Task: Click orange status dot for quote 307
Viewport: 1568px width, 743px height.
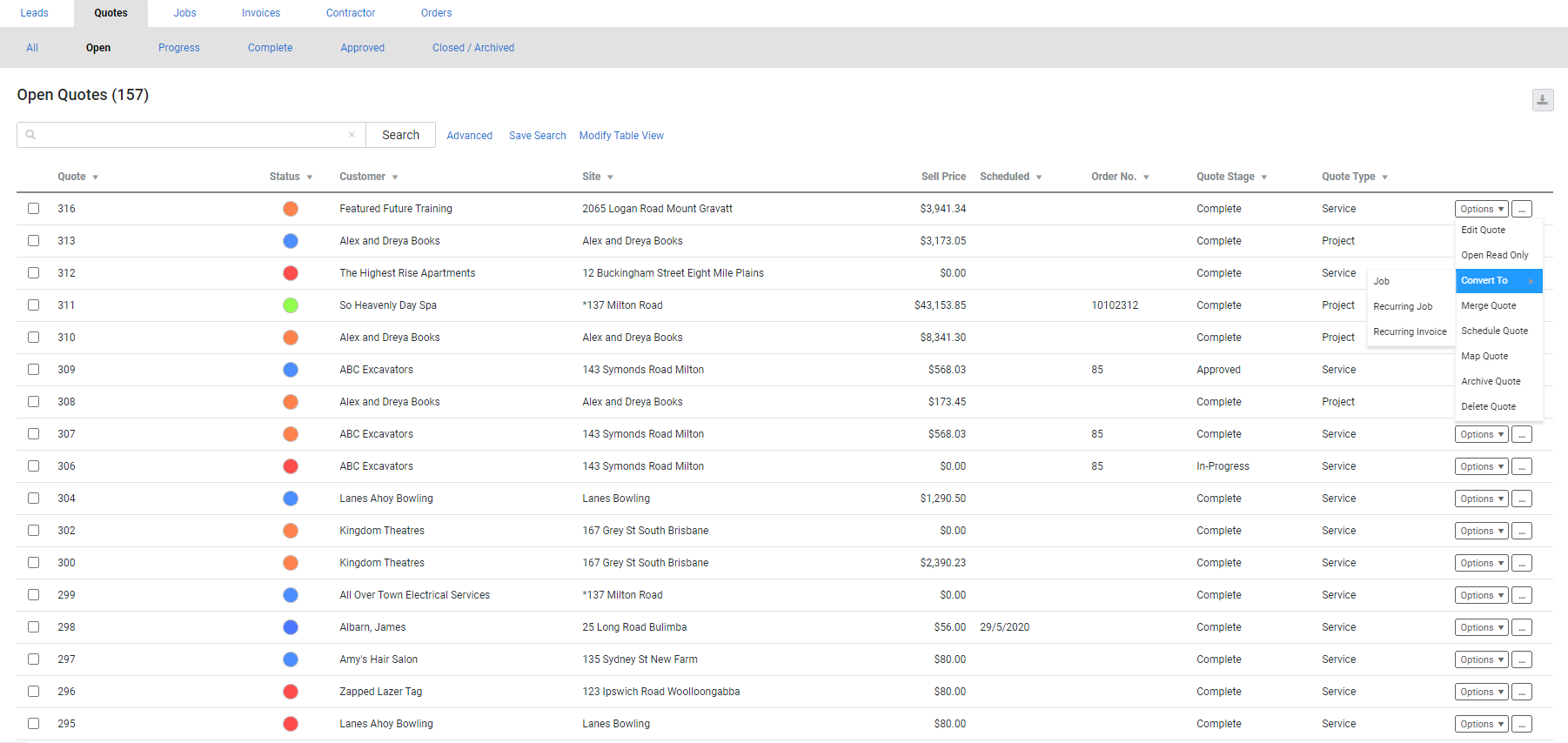Action: 291,434
